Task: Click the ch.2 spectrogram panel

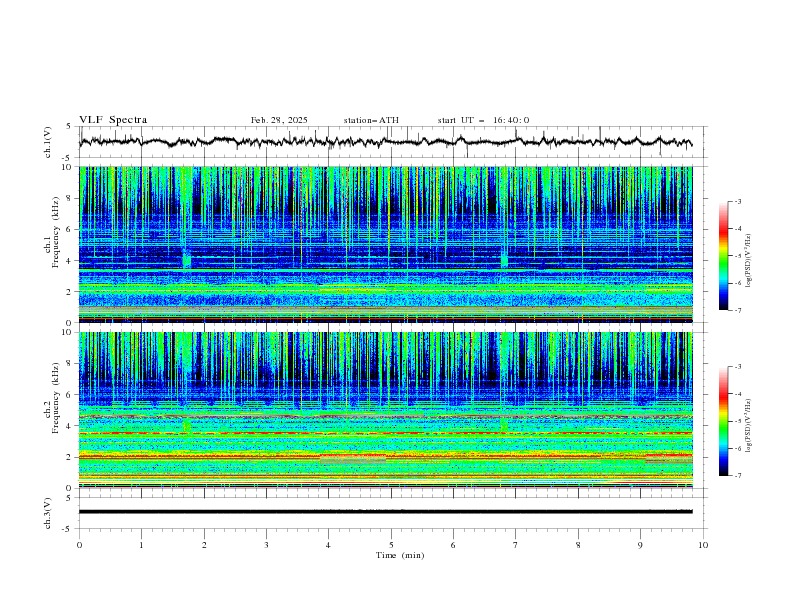Action: (386, 410)
